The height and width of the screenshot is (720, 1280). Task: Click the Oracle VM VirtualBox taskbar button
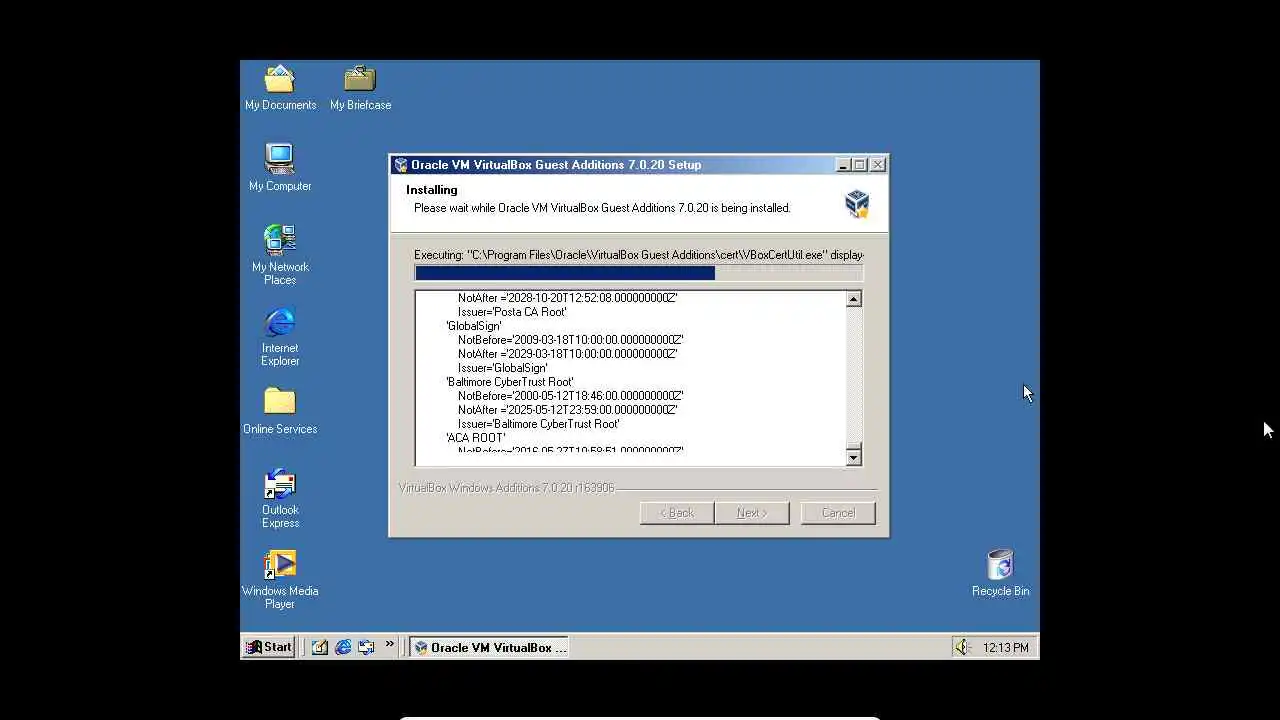(489, 647)
